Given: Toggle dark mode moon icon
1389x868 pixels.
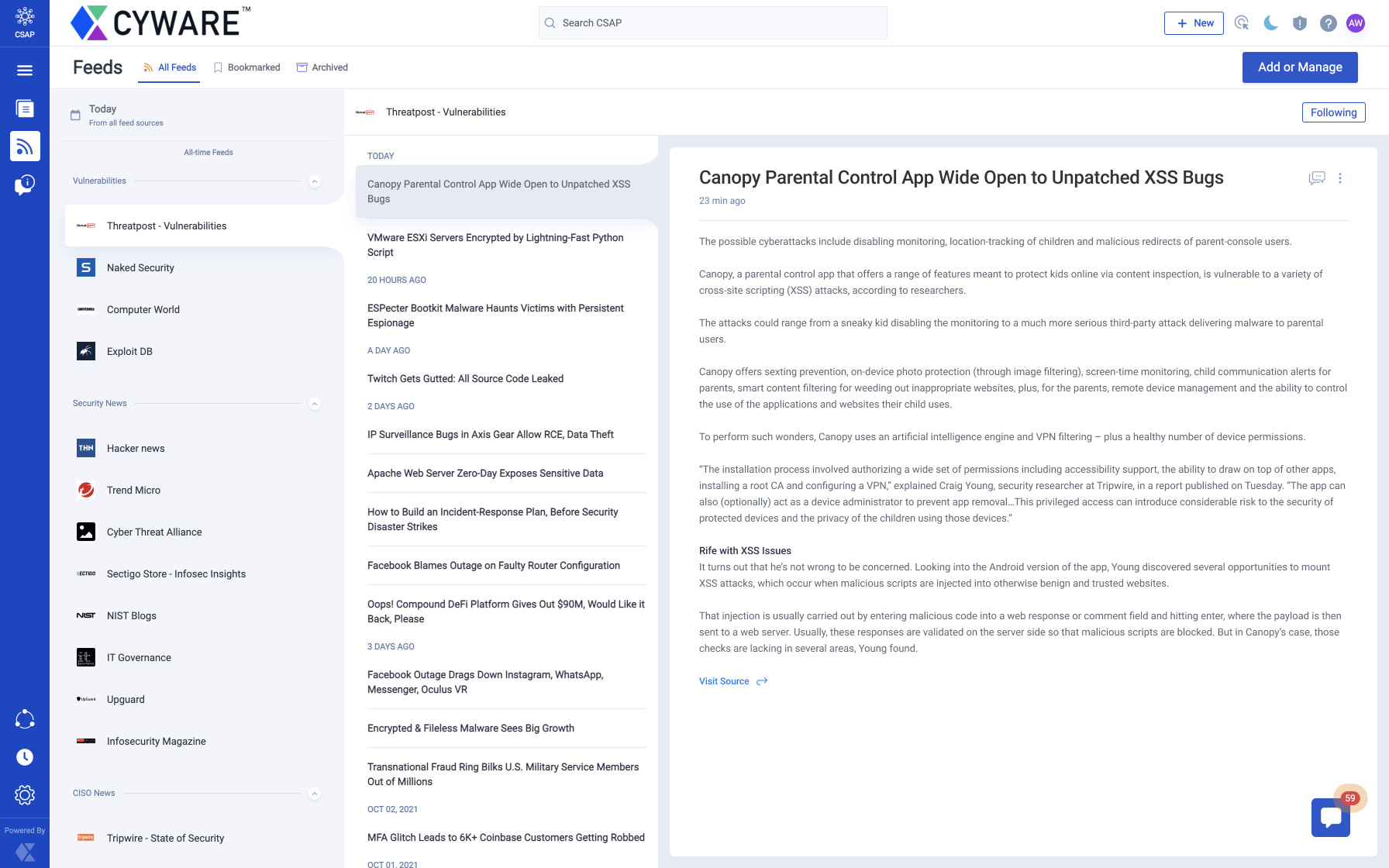Looking at the screenshot, I should click(1270, 23).
